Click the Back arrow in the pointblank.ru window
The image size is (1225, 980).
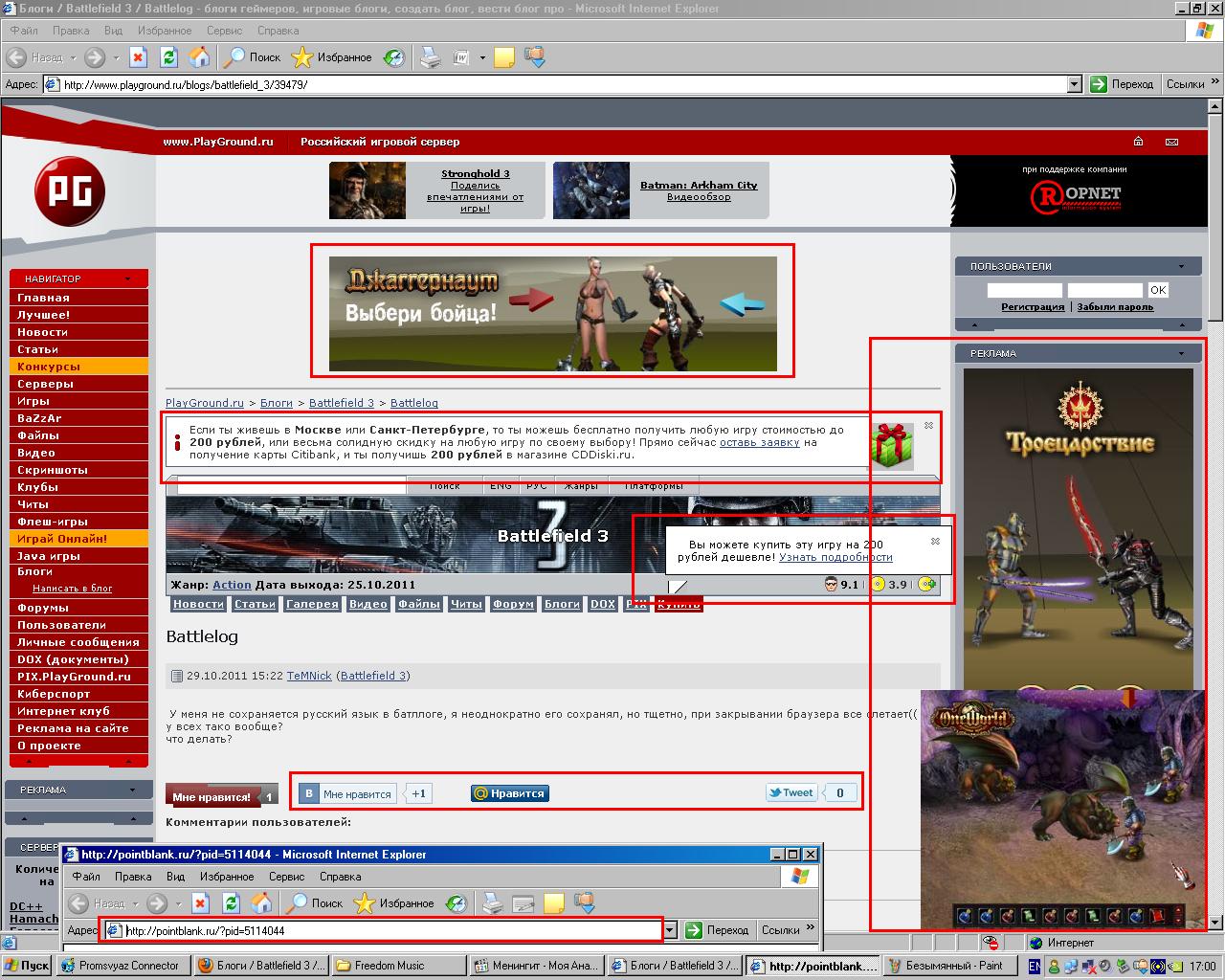pyautogui.click(x=78, y=902)
